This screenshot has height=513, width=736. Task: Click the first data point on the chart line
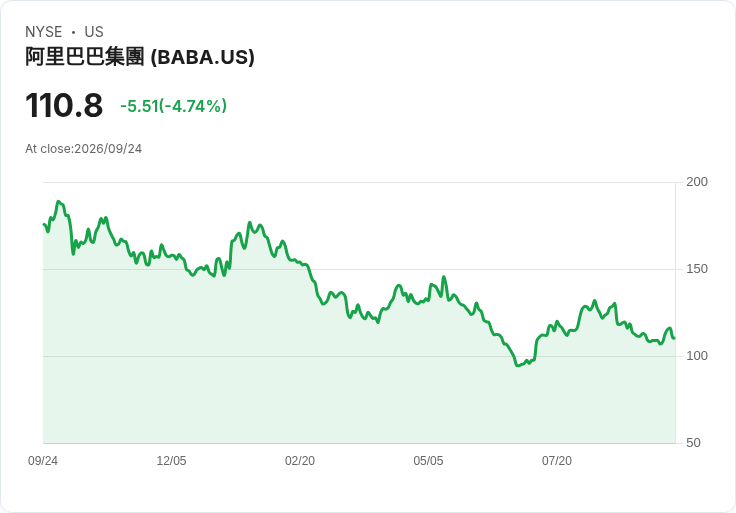tap(44, 224)
